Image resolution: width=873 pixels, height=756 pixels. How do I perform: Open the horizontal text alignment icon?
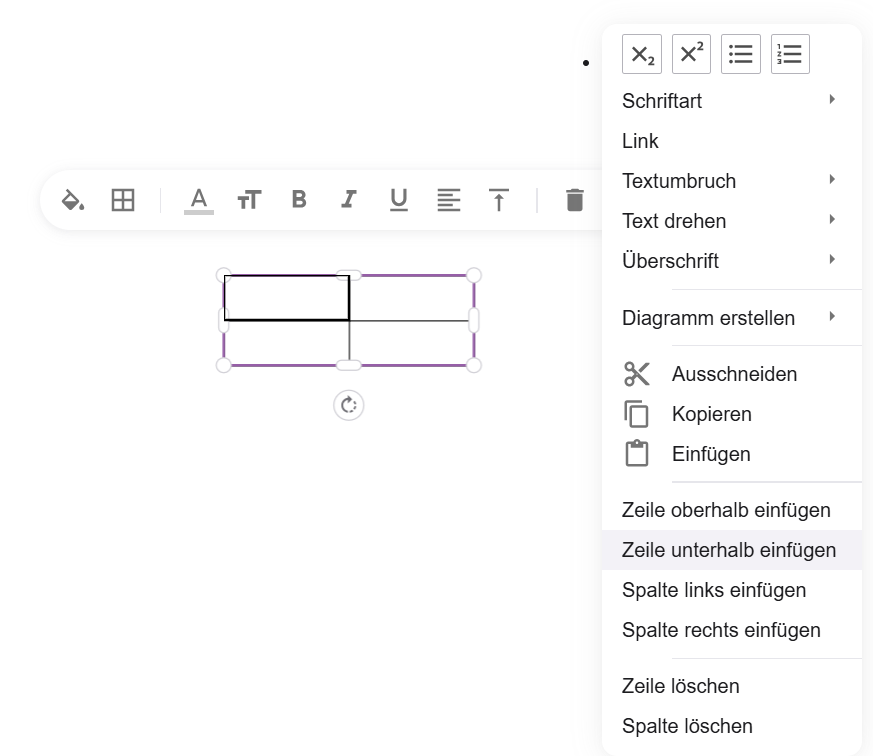tap(449, 200)
